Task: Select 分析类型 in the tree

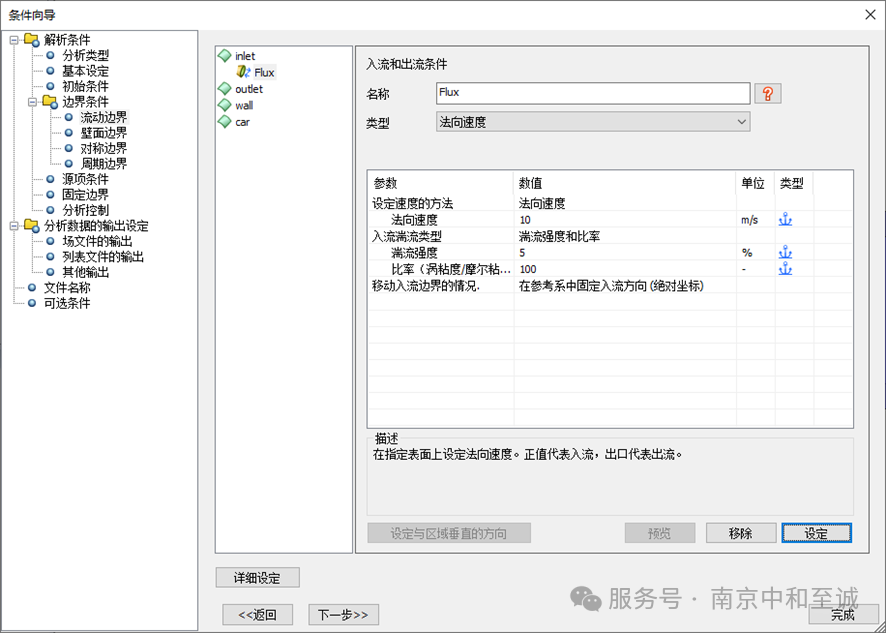Action: [85, 55]
